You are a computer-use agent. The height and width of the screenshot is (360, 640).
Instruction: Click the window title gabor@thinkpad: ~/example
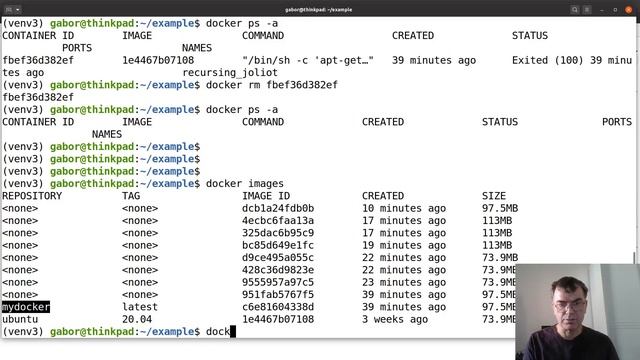318,9
